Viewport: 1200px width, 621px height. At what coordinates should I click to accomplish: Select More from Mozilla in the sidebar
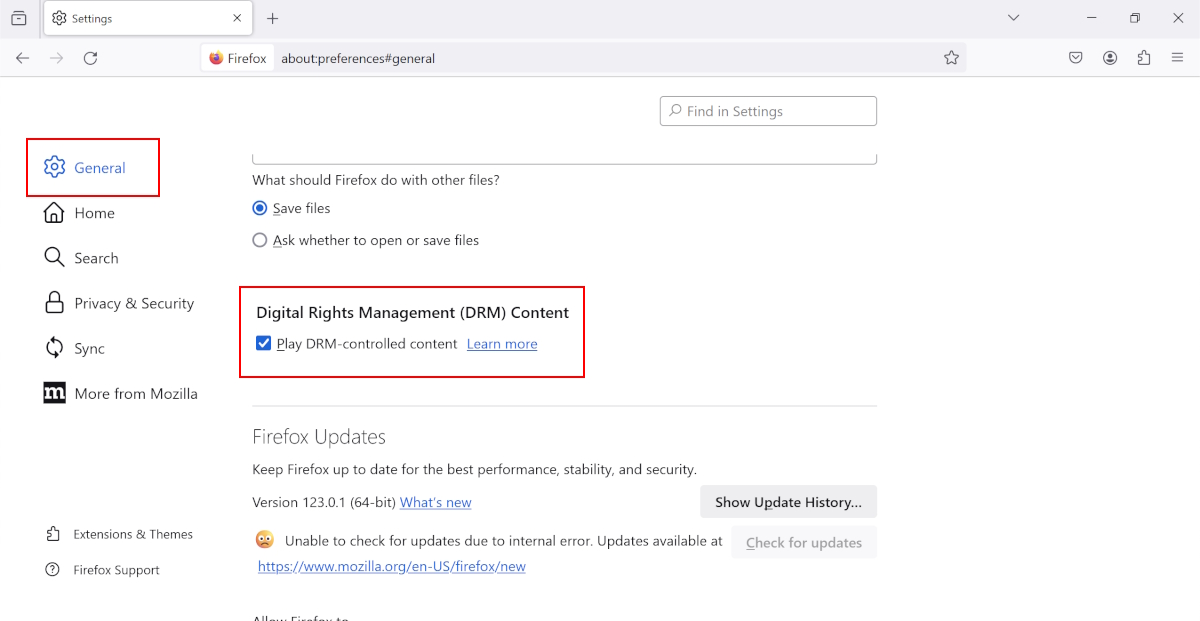click(x=134, y=392)
